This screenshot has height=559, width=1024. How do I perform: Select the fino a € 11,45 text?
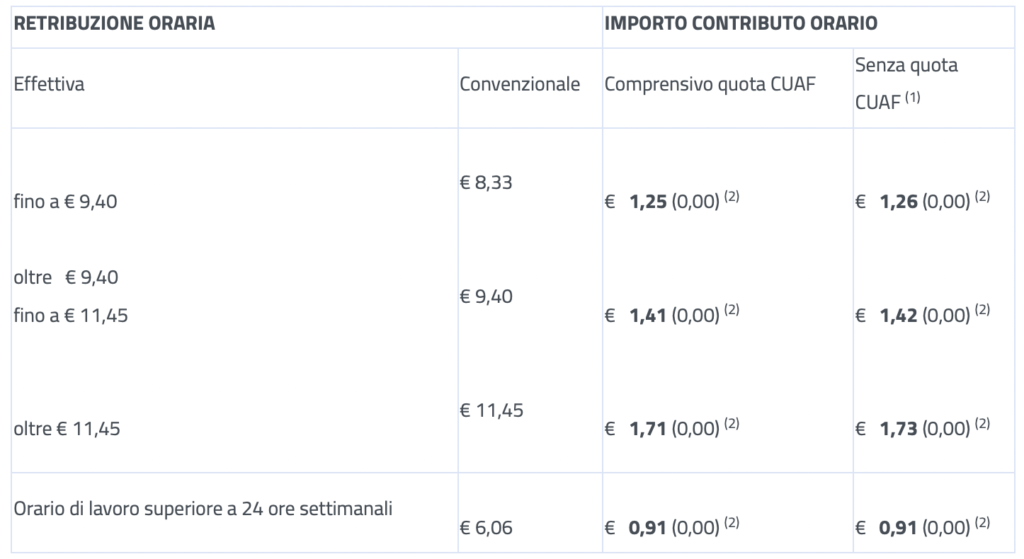click(71, 316)
